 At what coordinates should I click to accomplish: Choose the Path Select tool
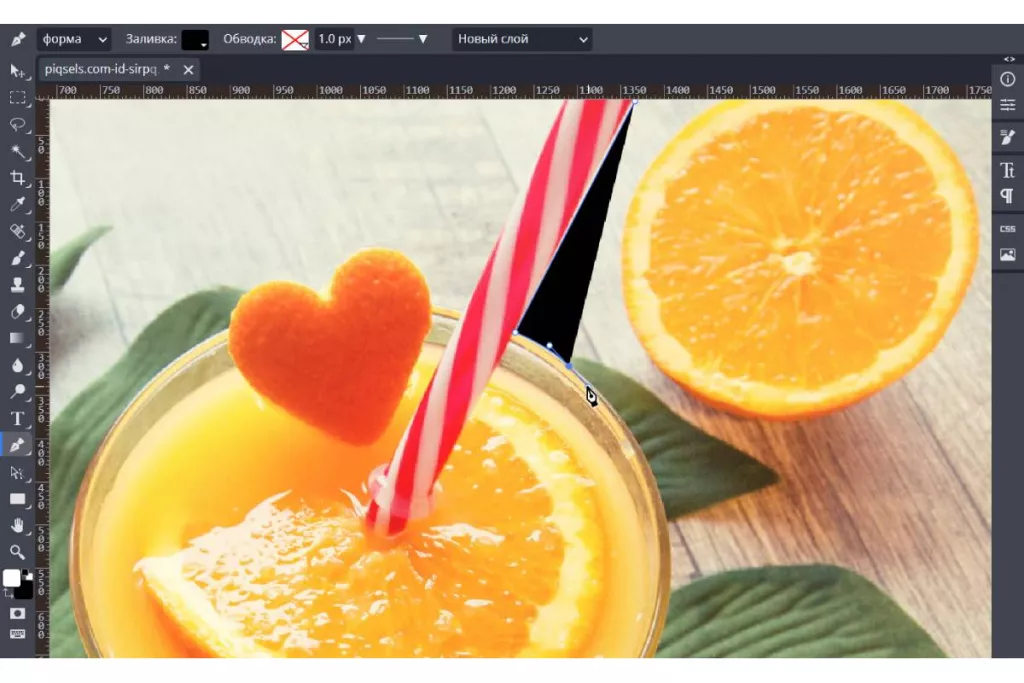click(17, 472)
